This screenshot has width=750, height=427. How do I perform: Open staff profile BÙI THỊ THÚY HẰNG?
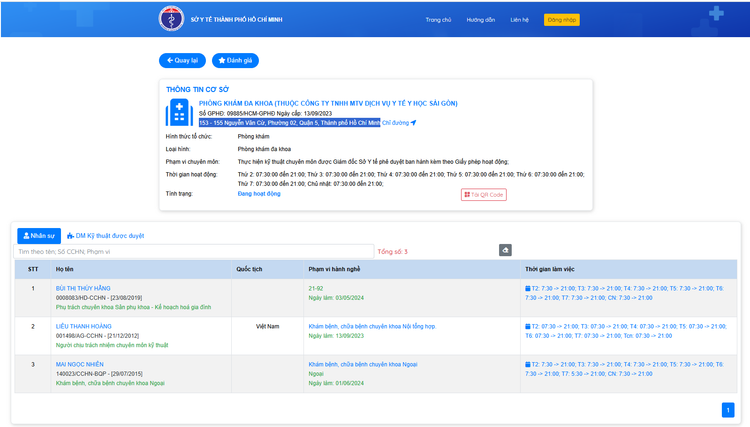(x=83, y=288)
